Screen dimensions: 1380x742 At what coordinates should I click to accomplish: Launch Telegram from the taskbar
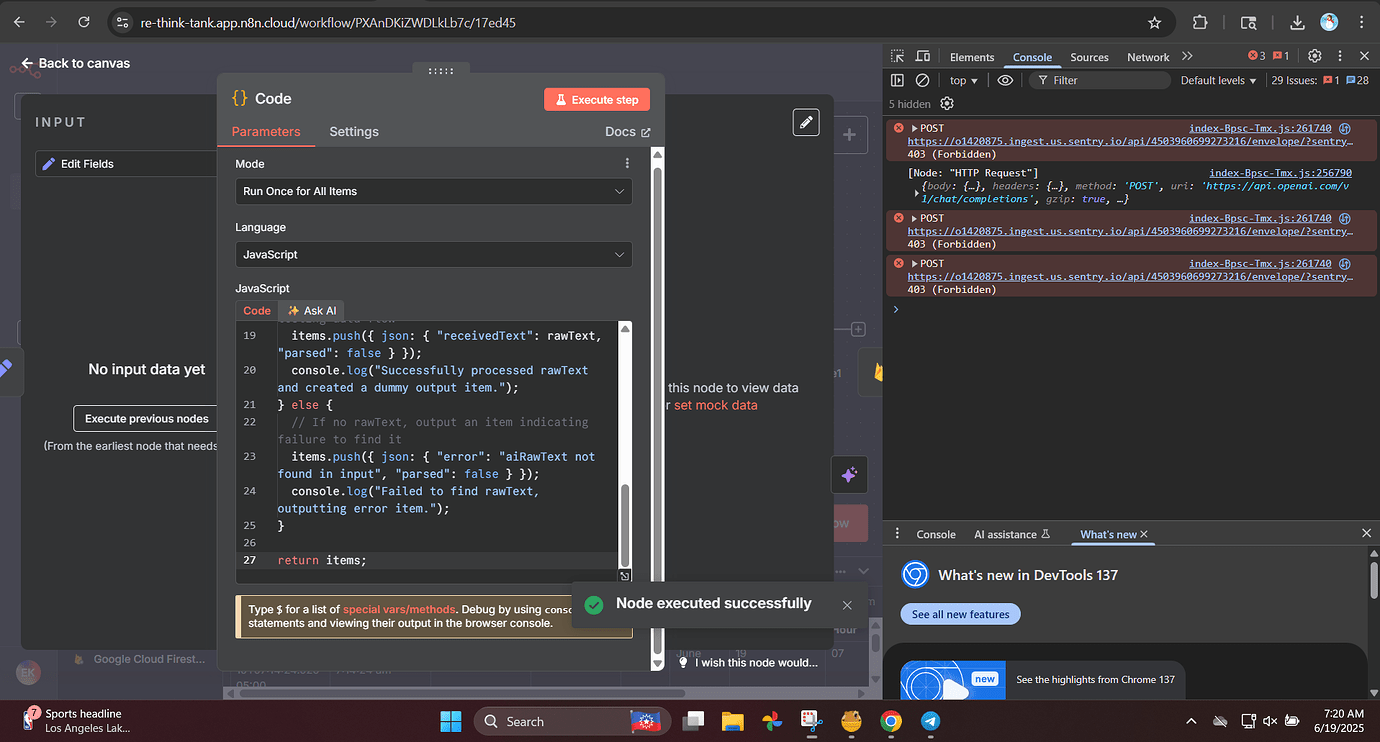(930, 720)
